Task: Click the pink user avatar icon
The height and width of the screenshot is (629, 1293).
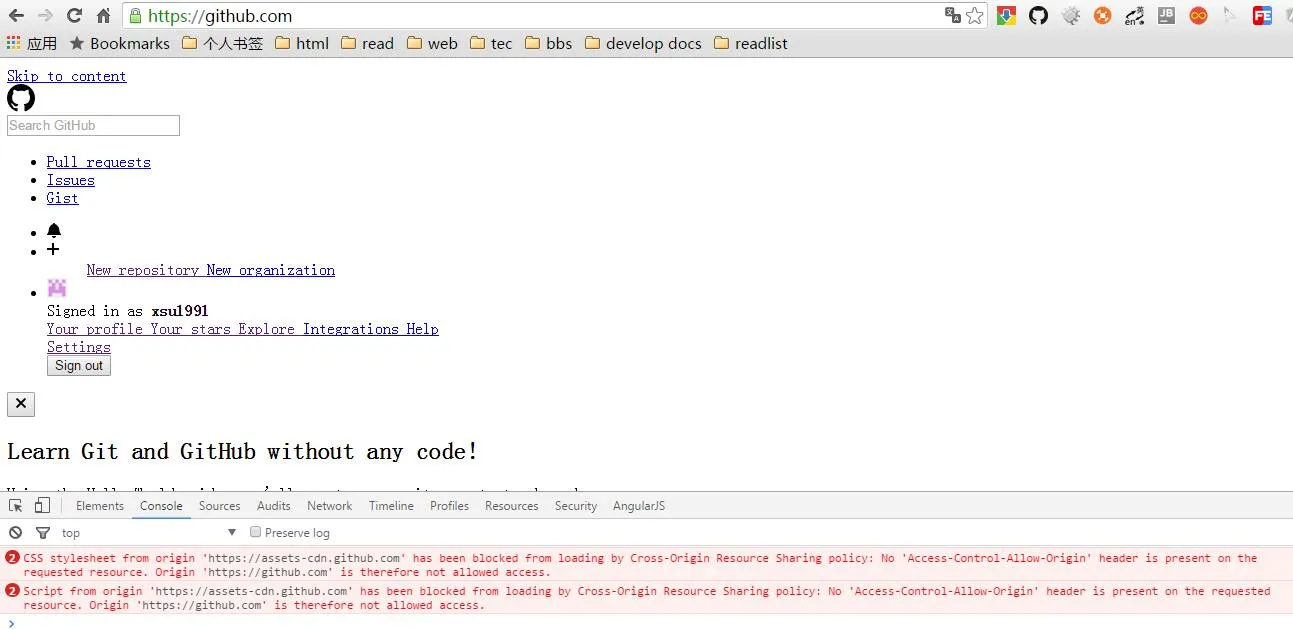Action: [57, 288]
